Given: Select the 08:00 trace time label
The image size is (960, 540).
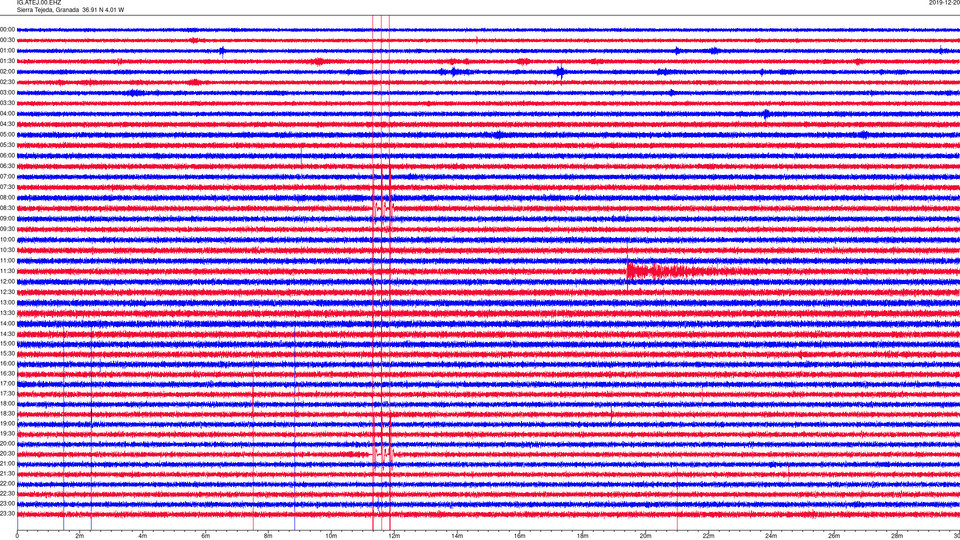Looking at the screenshot, I should [x=8, y=198].
